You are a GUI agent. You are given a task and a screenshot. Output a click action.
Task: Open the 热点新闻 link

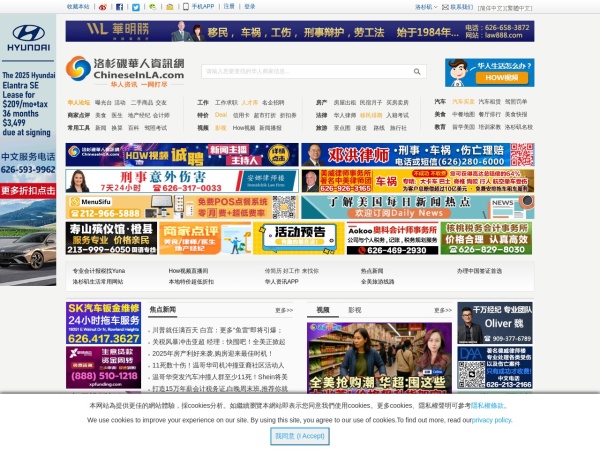point(372,271)
